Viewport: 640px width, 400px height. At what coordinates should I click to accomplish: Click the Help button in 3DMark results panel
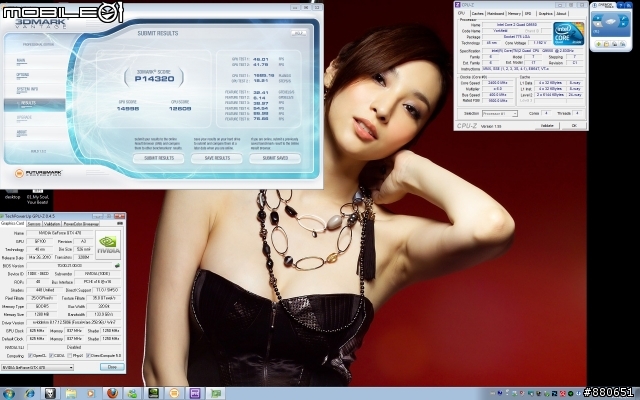pyautogui.click(x=299, y=33)
